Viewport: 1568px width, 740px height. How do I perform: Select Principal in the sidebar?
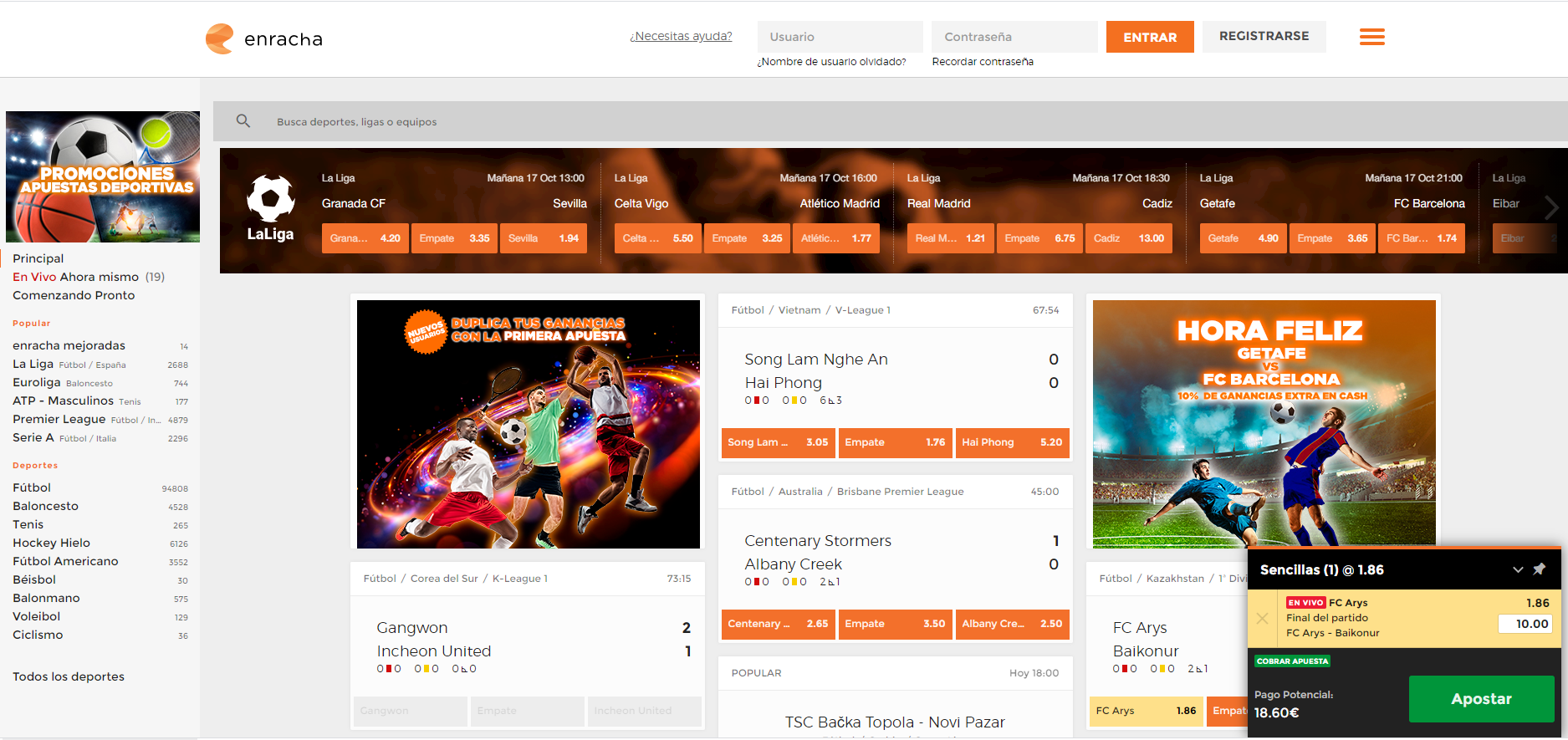[38, 258]
